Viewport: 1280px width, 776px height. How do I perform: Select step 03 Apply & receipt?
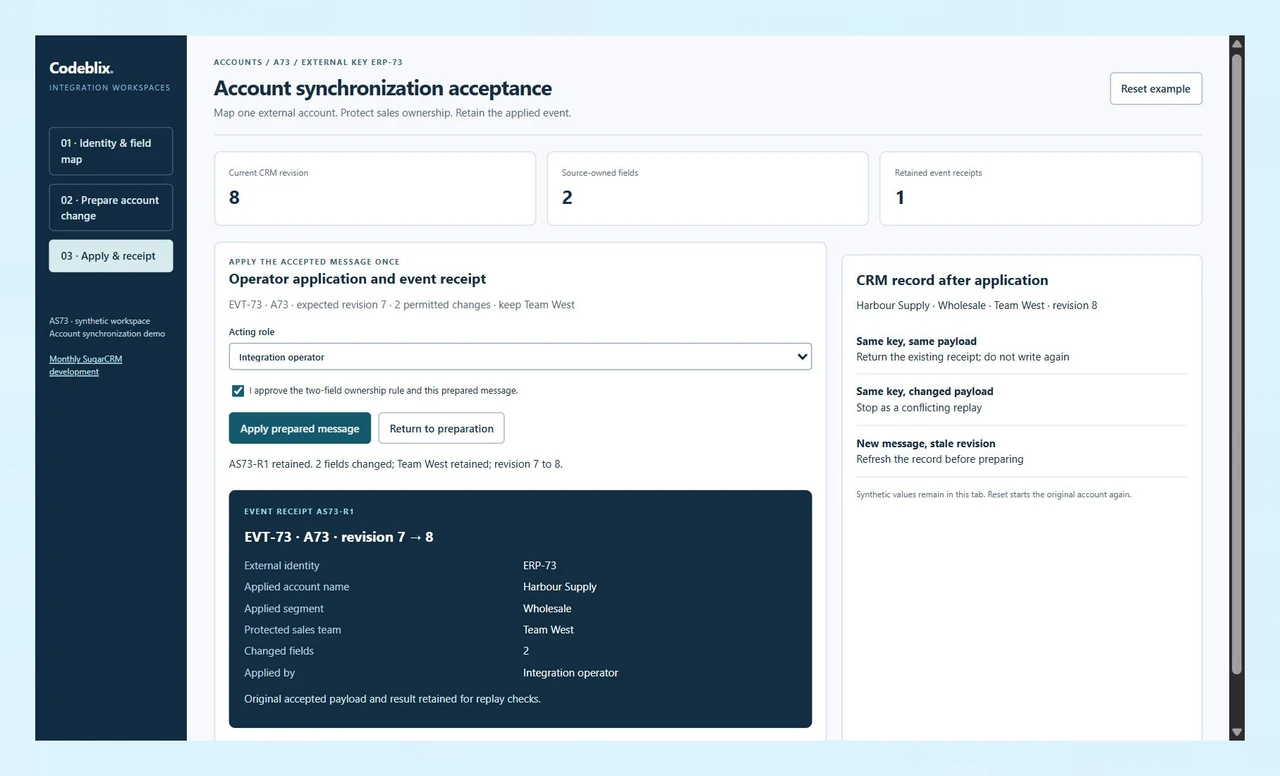(111, 256)
